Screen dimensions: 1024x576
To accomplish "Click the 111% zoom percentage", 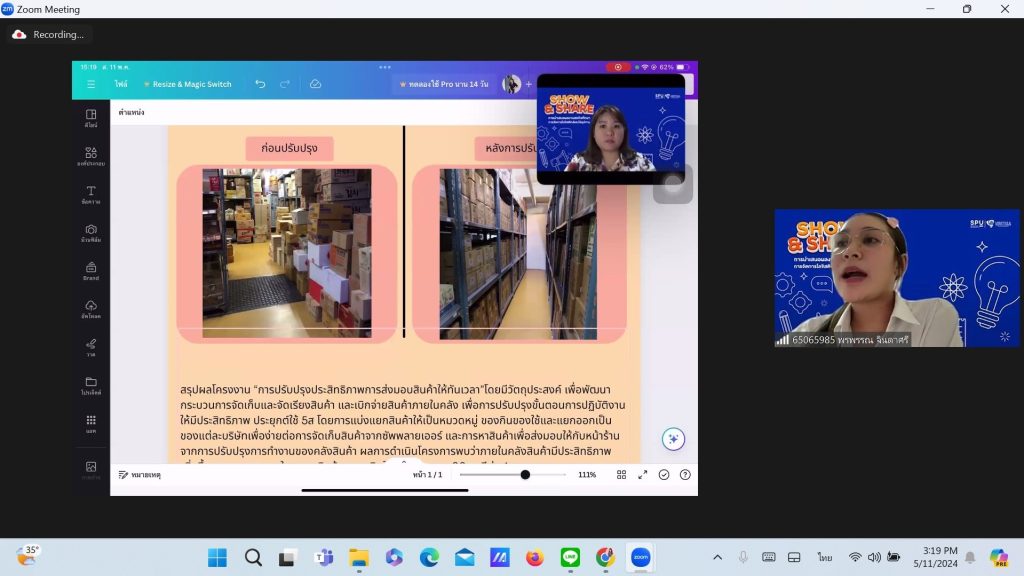I will [x=587, y=475].
